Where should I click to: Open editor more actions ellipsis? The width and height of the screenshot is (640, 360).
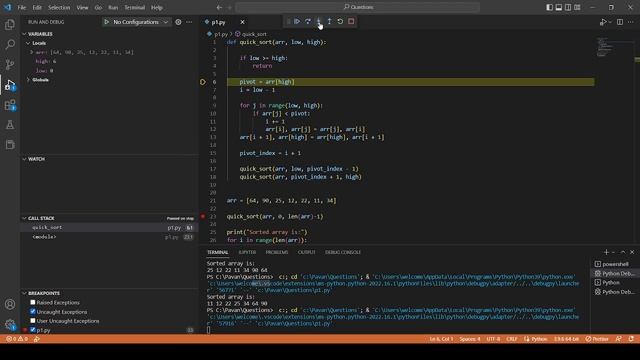click(631, 22)
